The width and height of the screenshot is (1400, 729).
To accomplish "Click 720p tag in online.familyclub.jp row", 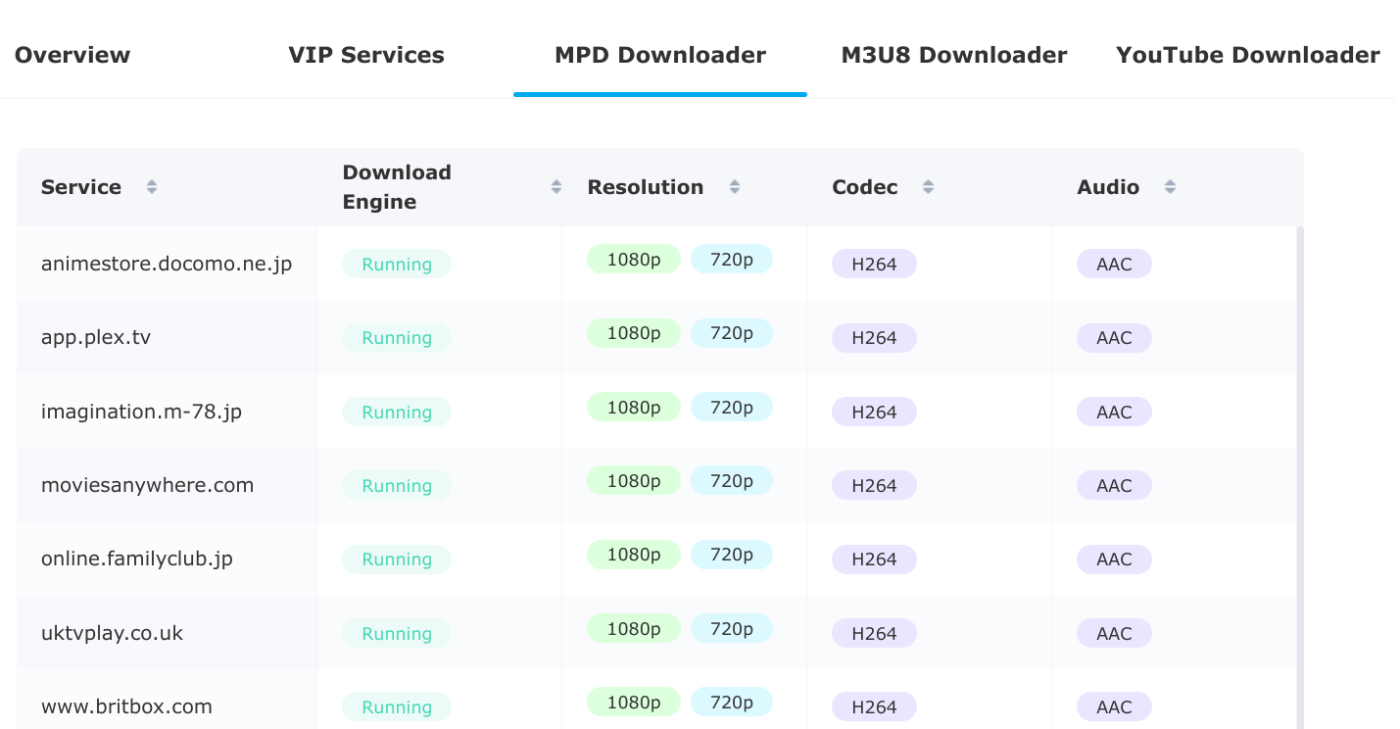I will pyautogui.click(x=732, y=554).
